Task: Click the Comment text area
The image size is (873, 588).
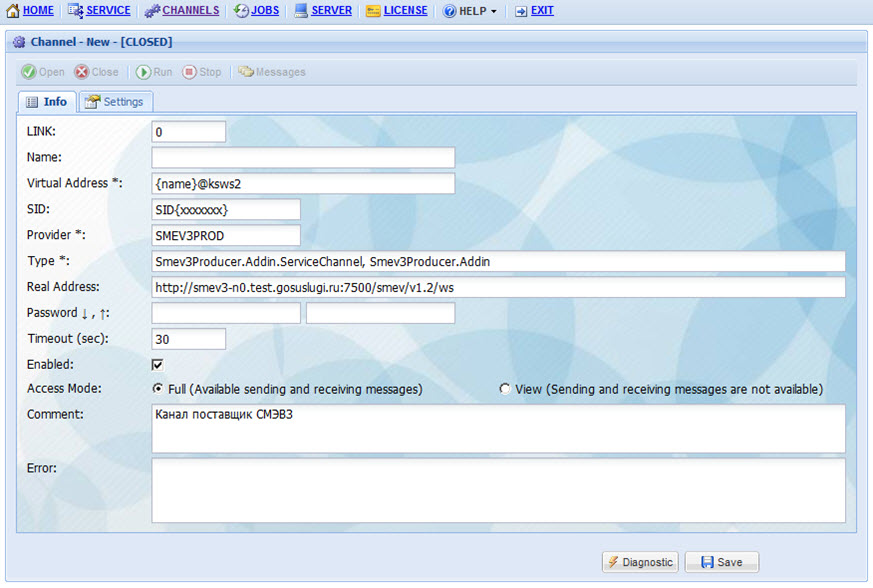Action: [x=498, y=429]
